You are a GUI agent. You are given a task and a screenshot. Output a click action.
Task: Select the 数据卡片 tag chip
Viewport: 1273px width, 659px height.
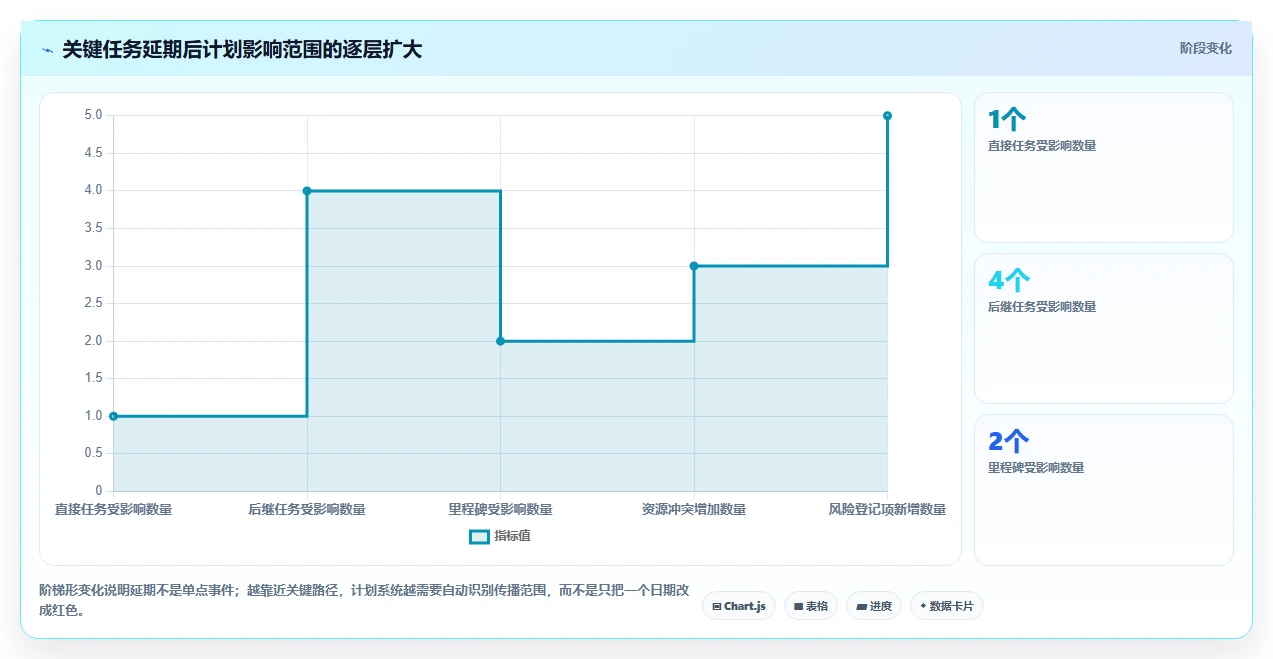point(947,606)
